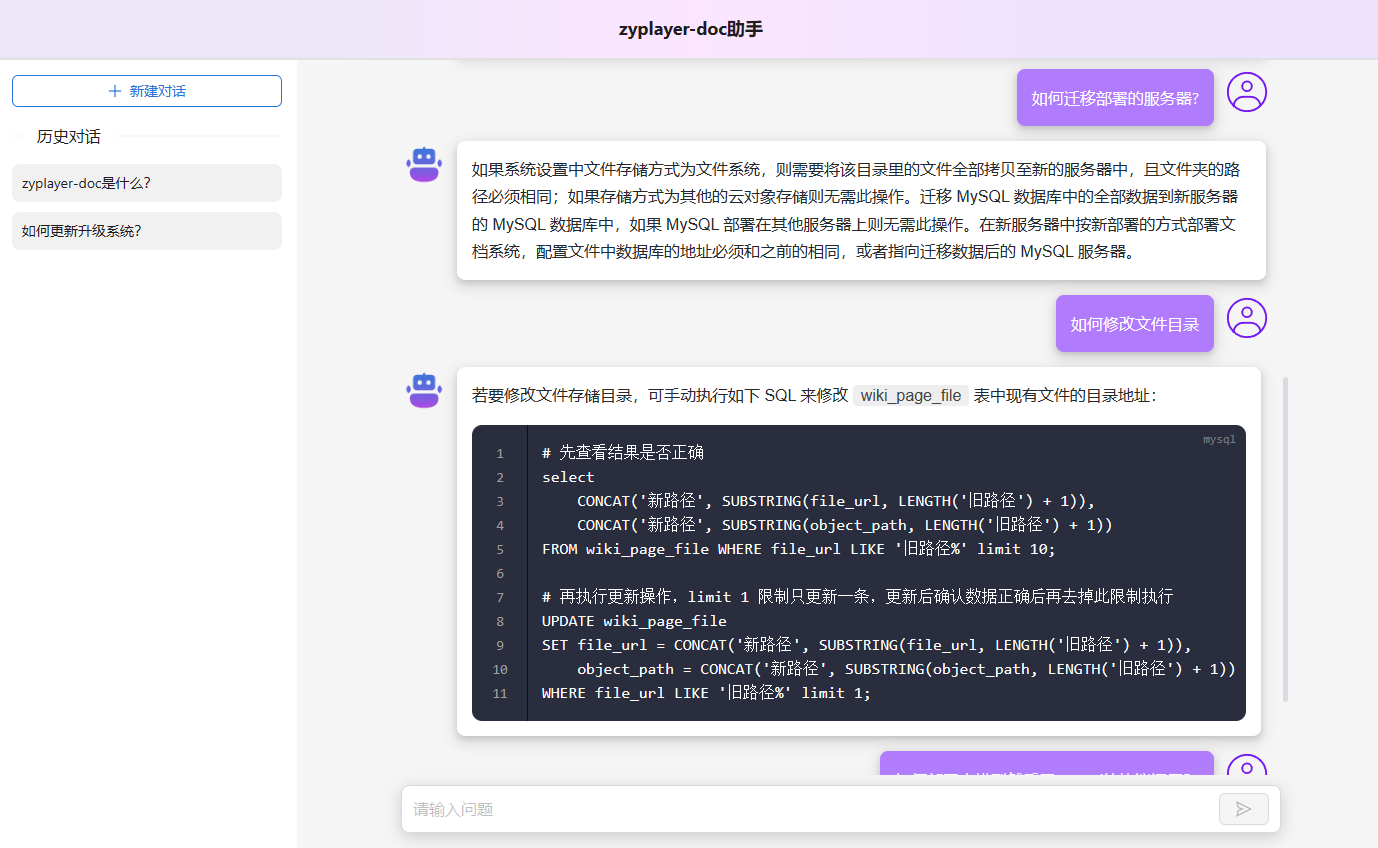The height and width of the screenshot is (848, 1378).
Task: Click the send arrow button
Action: click(x=1244, y=809)
